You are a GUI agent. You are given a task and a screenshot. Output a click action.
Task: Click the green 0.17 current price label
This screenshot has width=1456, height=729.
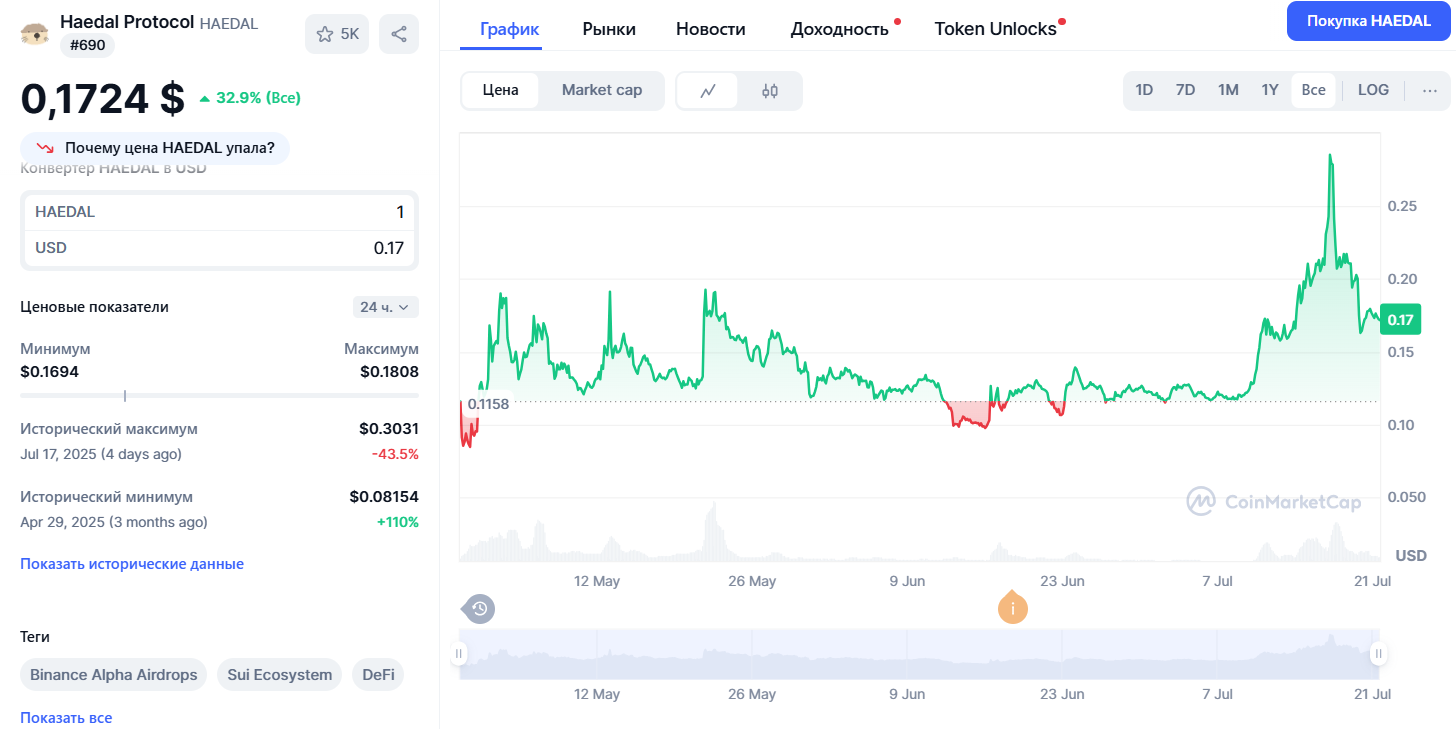tap(1400, 320)
